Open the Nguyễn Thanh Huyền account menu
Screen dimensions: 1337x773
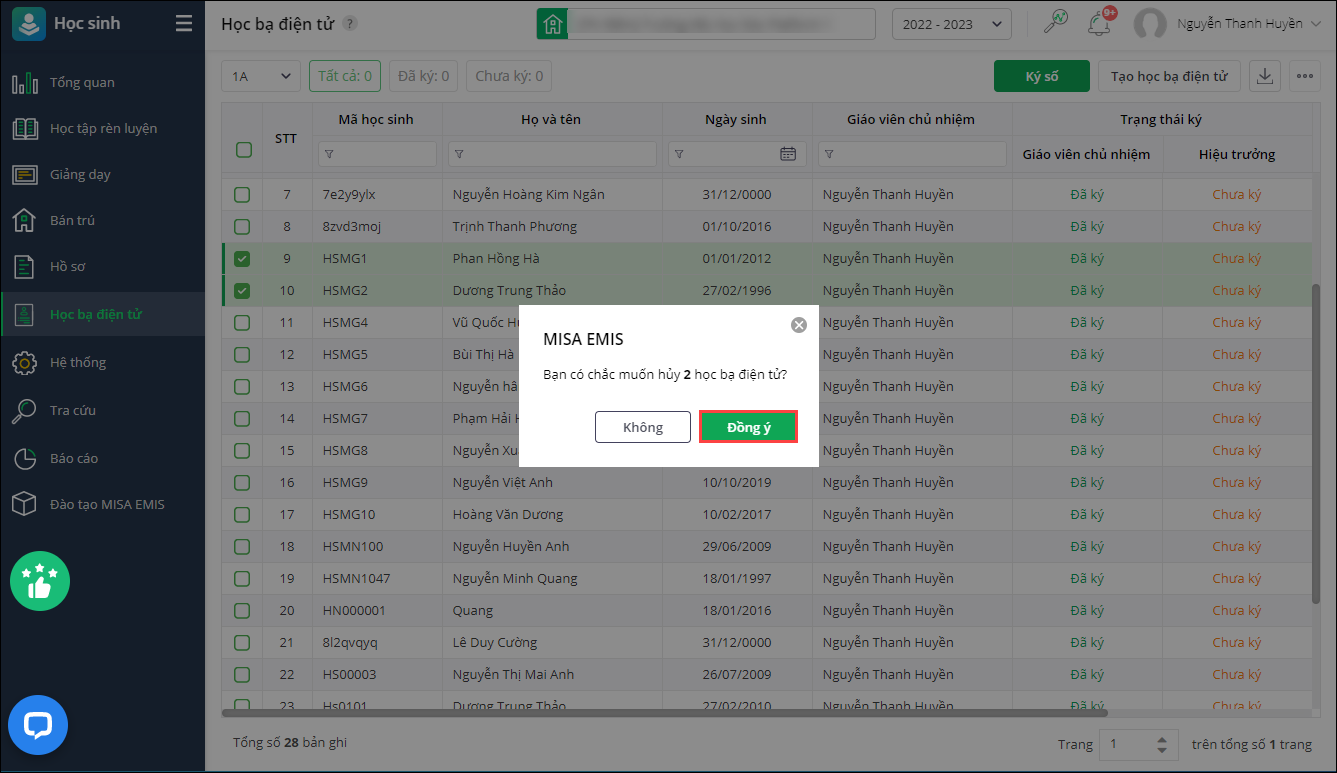1249,24
